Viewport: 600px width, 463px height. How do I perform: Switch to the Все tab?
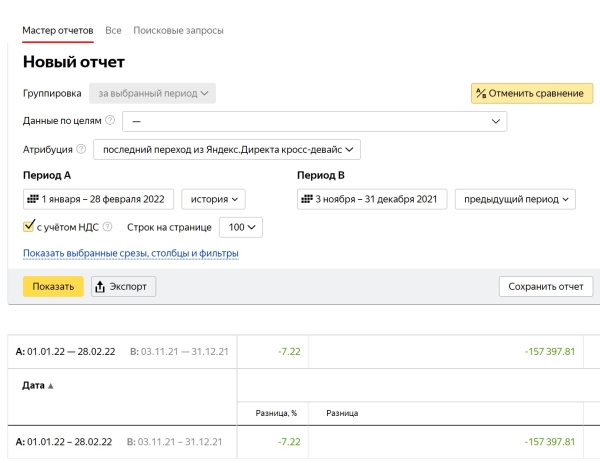(x=113, y=31)
